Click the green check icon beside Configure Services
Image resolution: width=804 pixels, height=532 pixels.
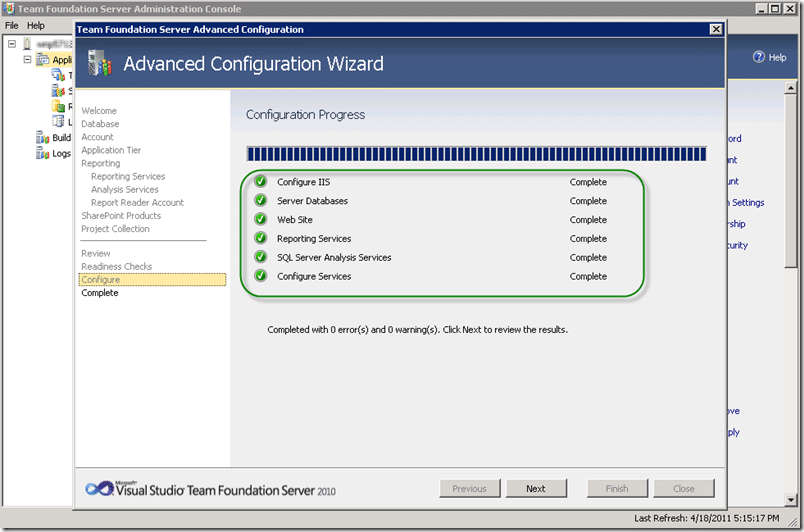click(260, 276)
